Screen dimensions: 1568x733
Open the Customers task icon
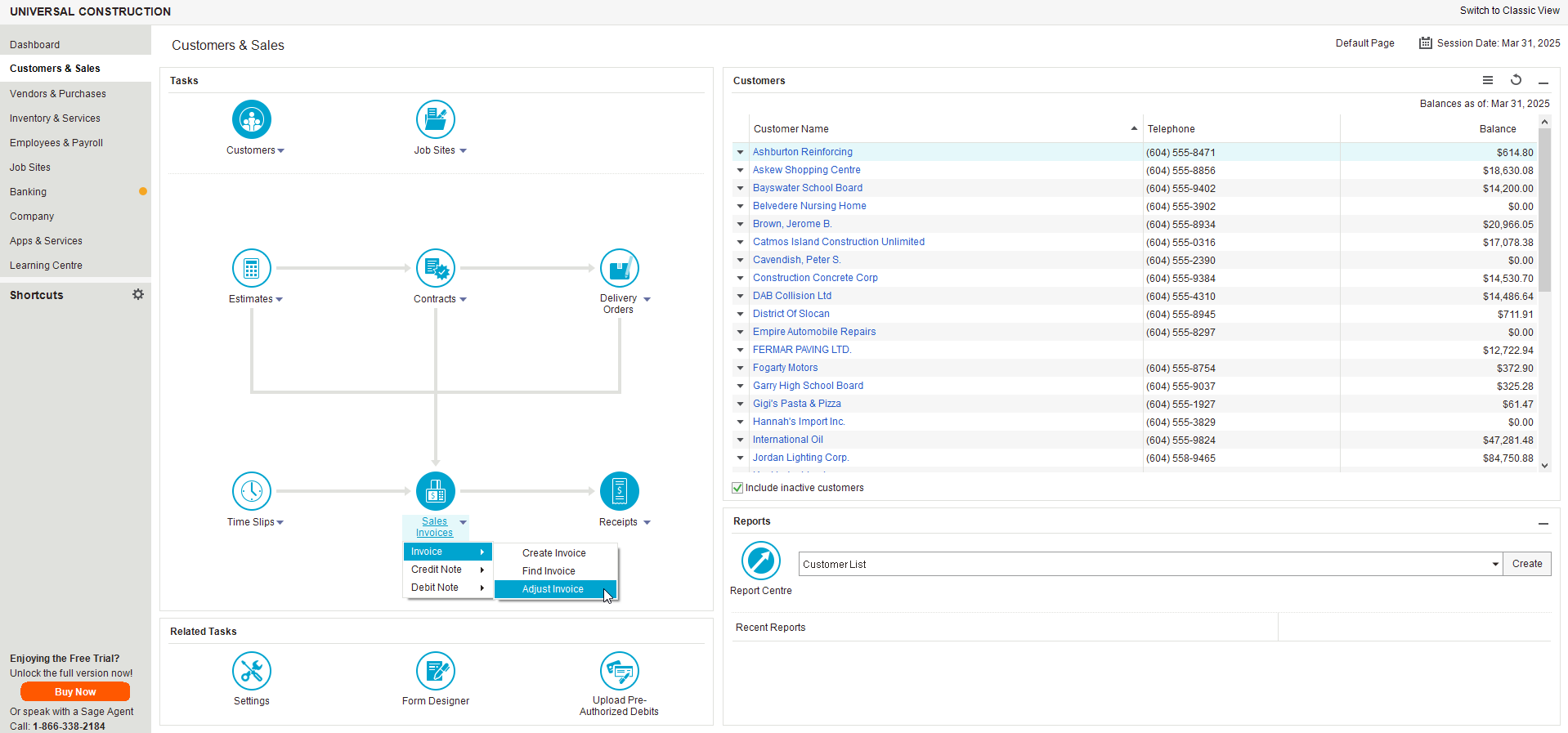(251, 120)
